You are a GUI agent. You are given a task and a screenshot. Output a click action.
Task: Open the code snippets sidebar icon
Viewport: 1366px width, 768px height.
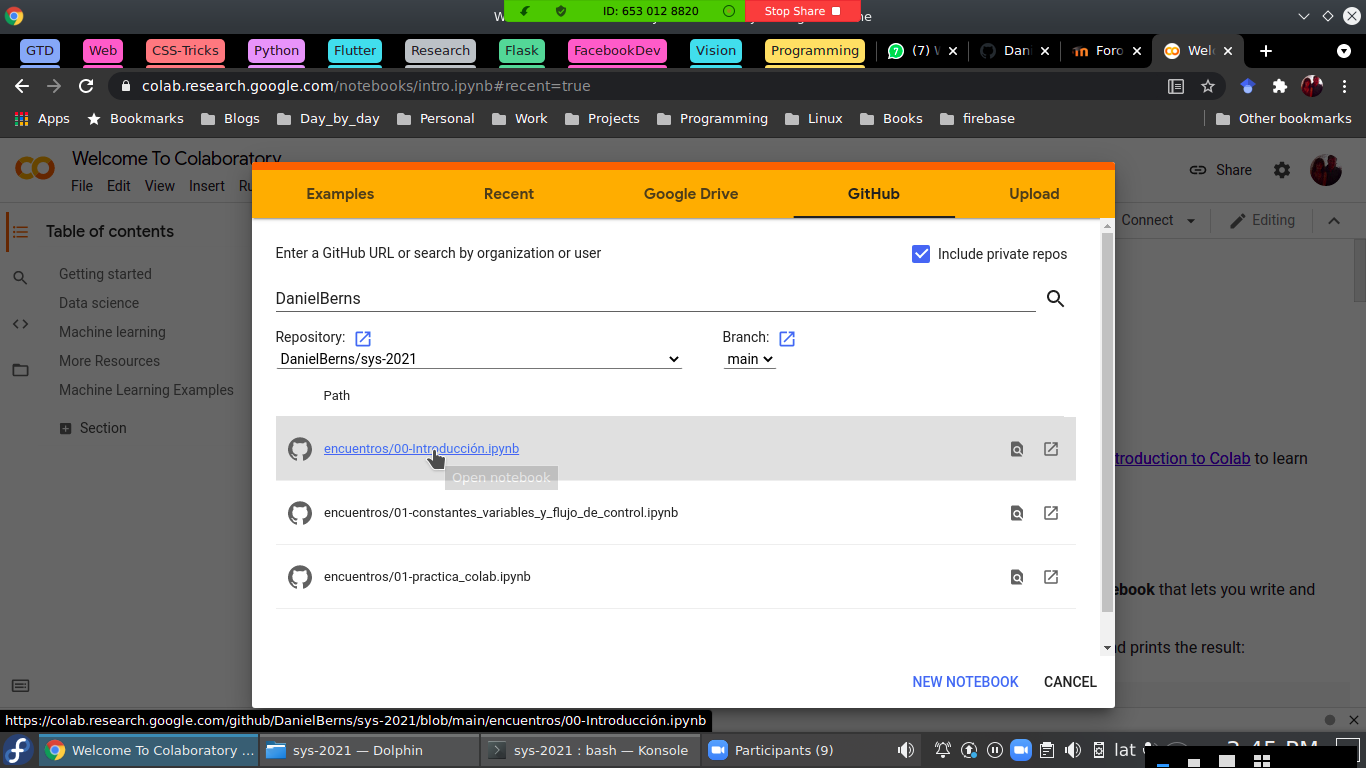20,324
